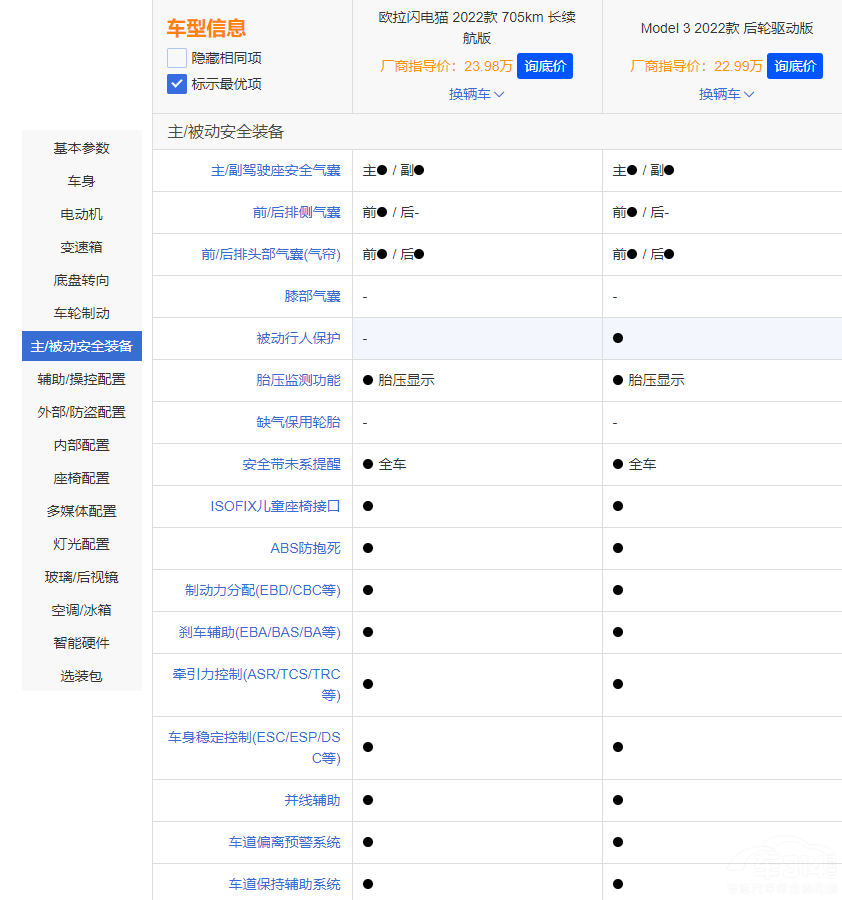Click 询底价 button for 欧拉闪电猫
842x900 pixels.
coord(545,66)
